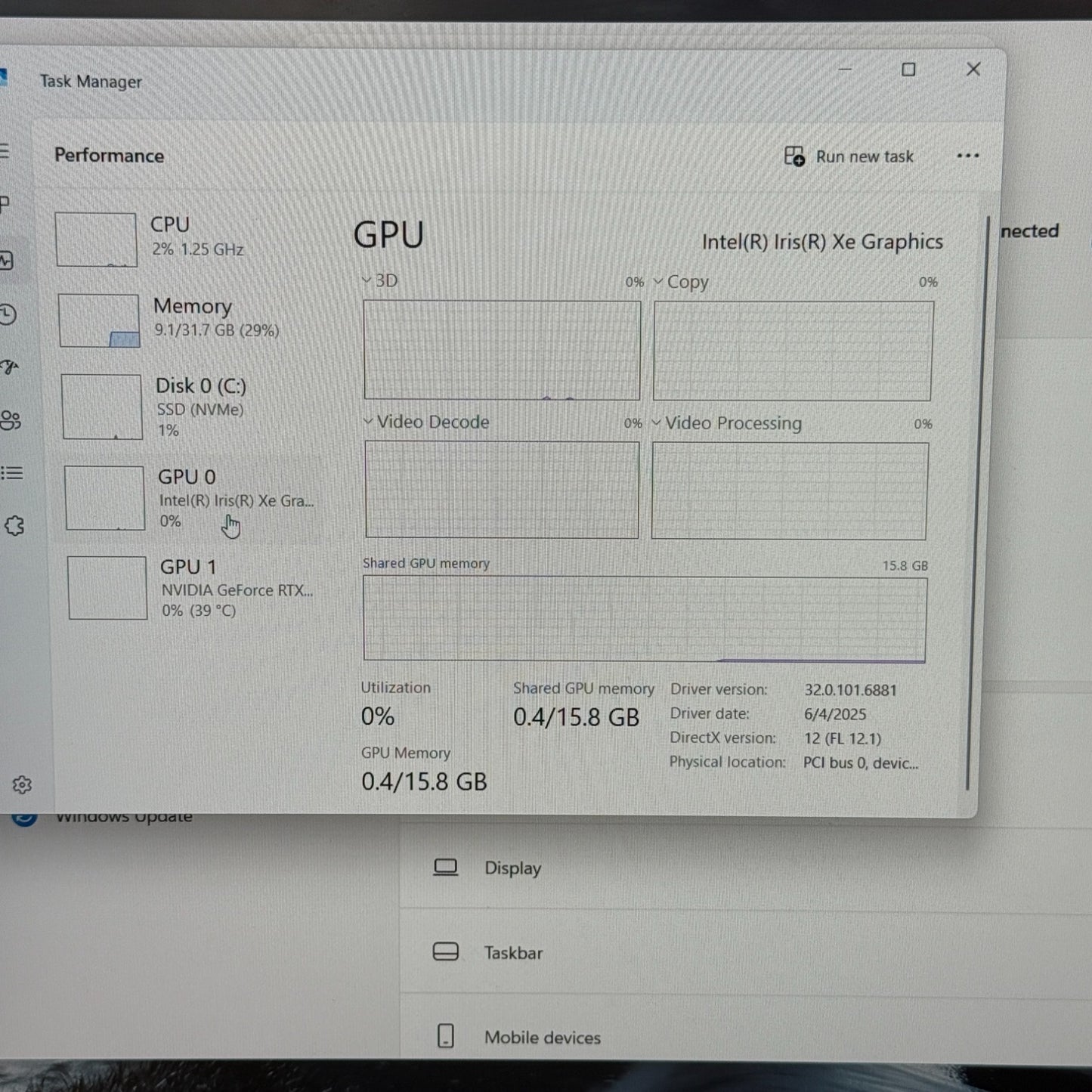1092x1092 pixels.
Task: Collapse the Copy engine section
Action: tap(658, 281)
